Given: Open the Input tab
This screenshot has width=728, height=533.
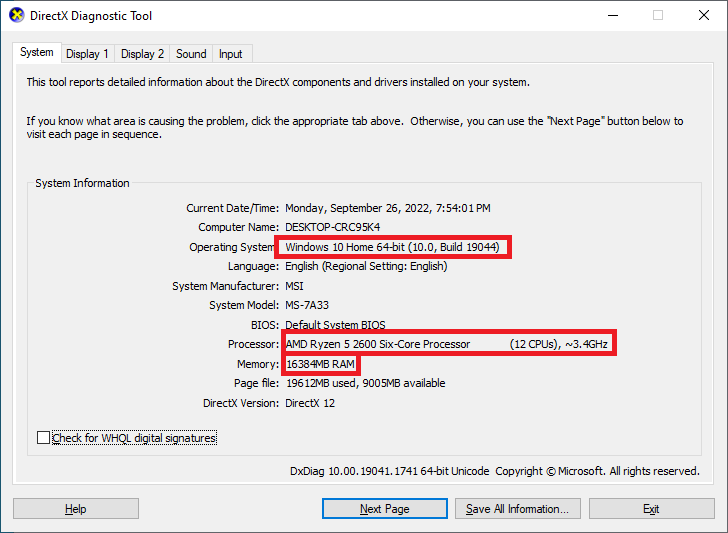Looking at the screenshot, I should 230,54.
